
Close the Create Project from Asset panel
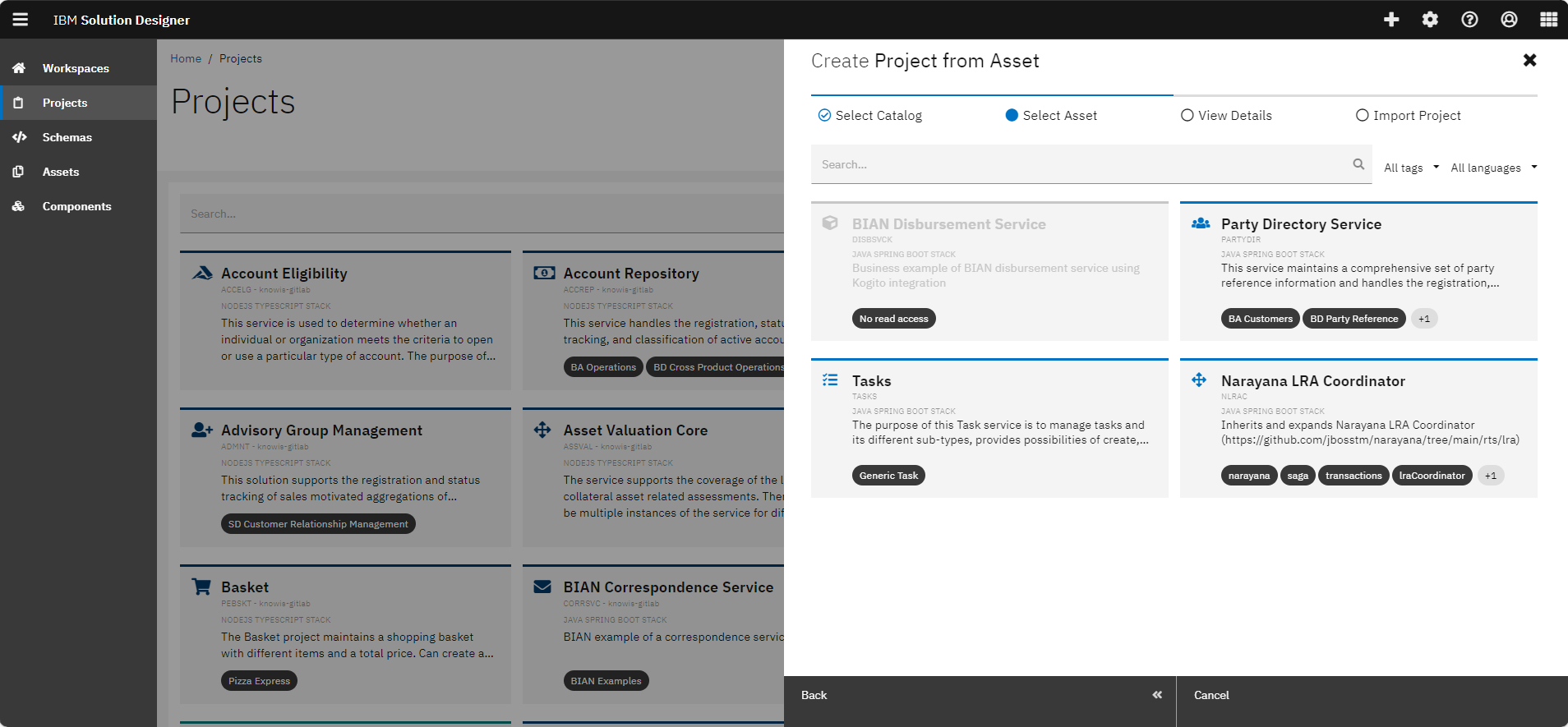[1529, 60]
